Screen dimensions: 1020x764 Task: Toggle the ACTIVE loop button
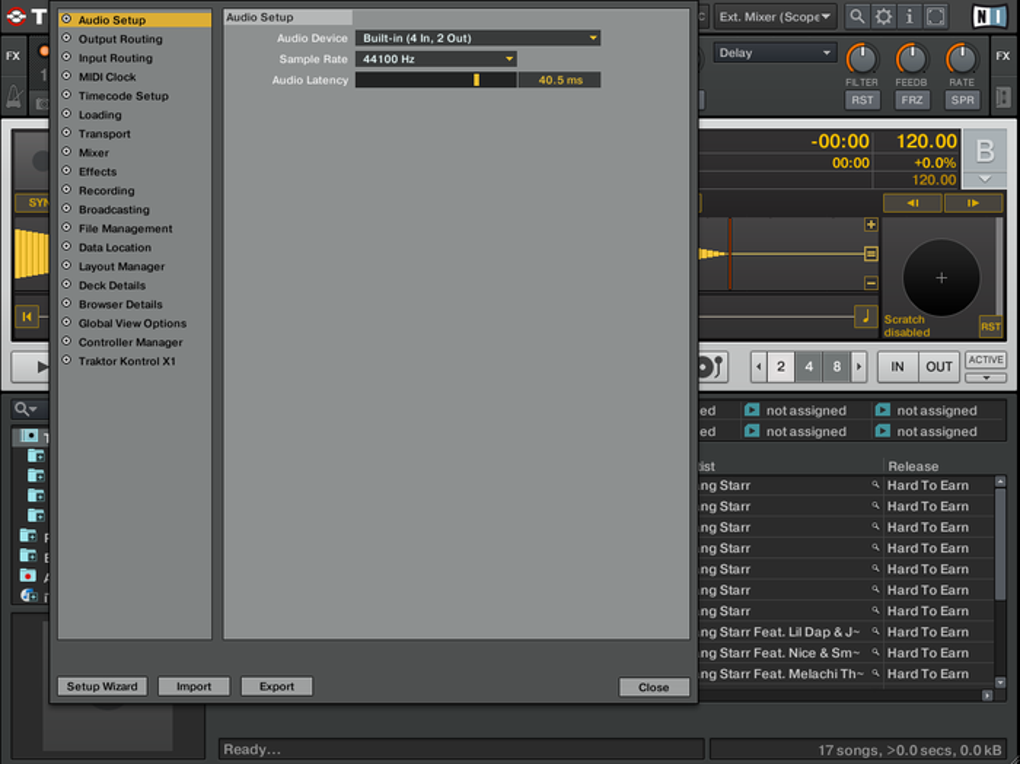[x=986, y=360]
